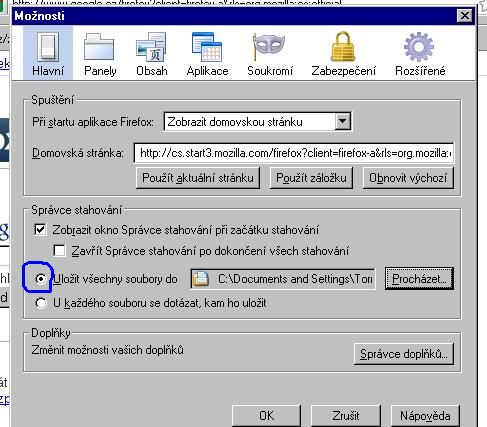Open the Aplikace calendar window icon pane
The image size is (487, 427).
coord(207,53)
